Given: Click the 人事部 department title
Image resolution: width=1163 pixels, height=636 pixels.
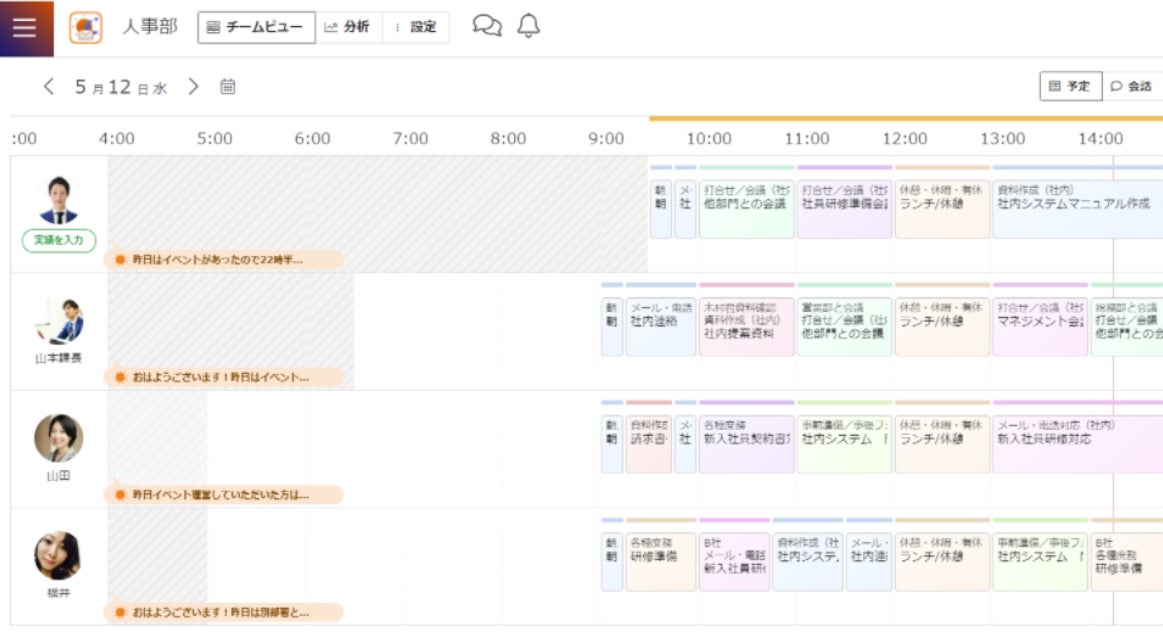Looking at the screenshot, I should [x=150, y=27].
